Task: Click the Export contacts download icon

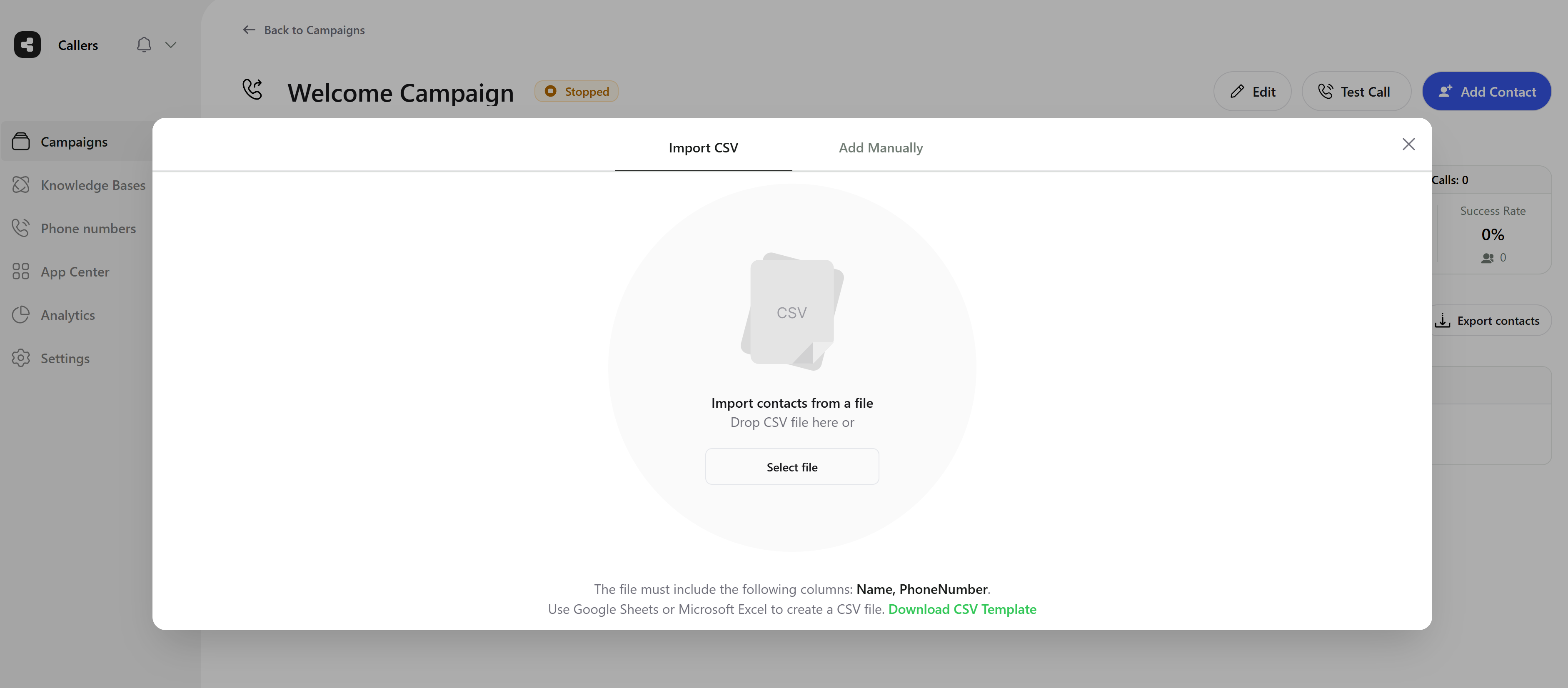Action: point(1443,321)
